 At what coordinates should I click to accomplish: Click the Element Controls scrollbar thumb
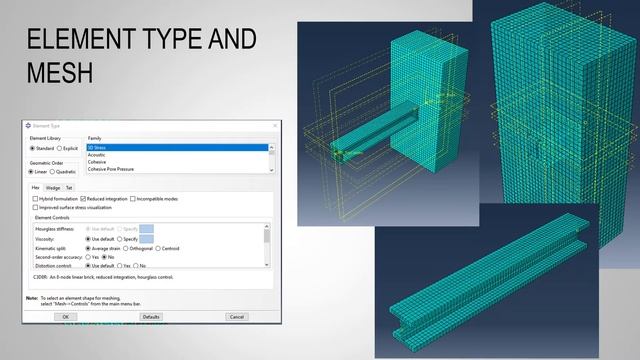tap(267, 236)
